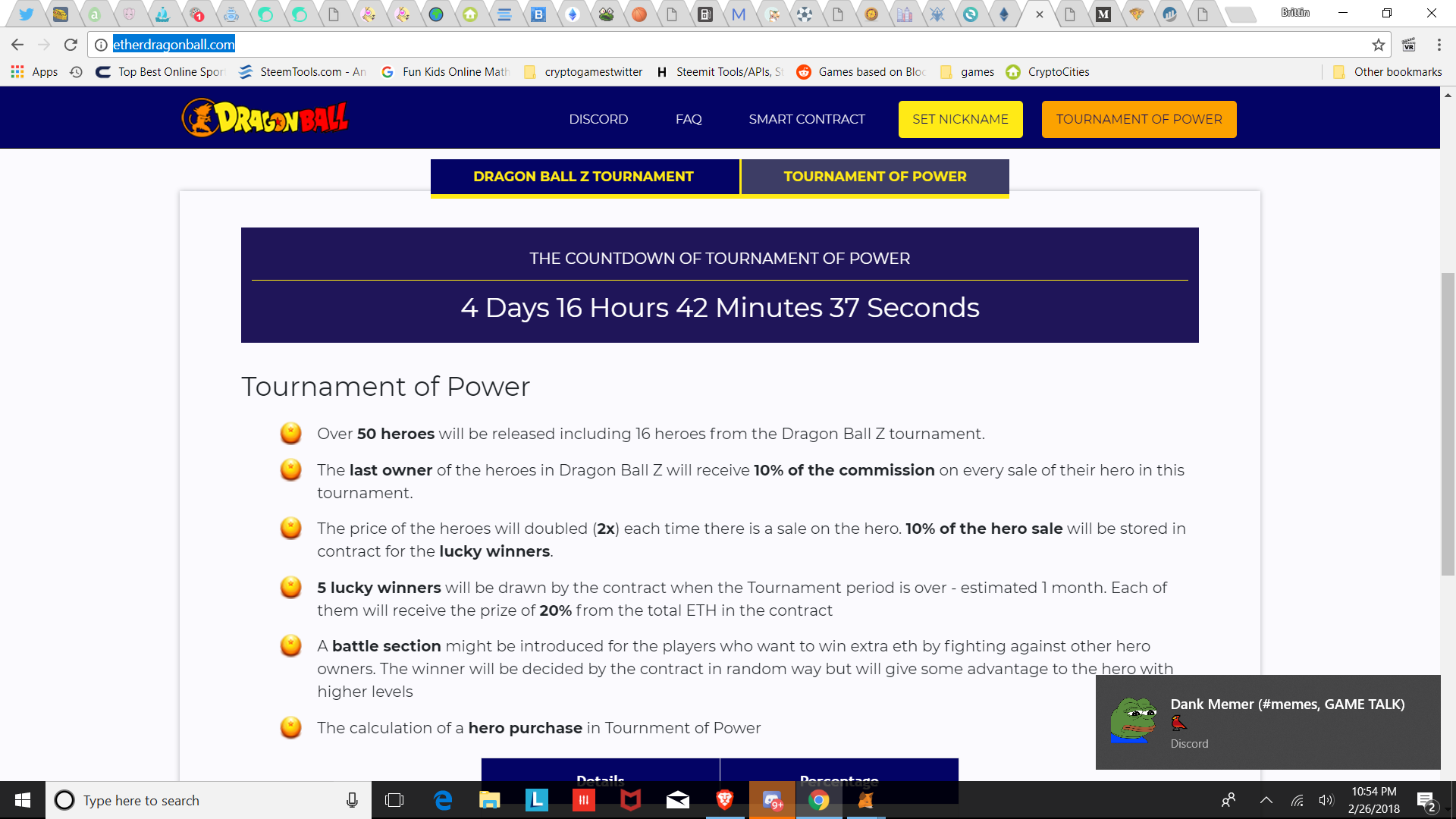Launch Microsoft Edge from taskbar

coord(443,800)
